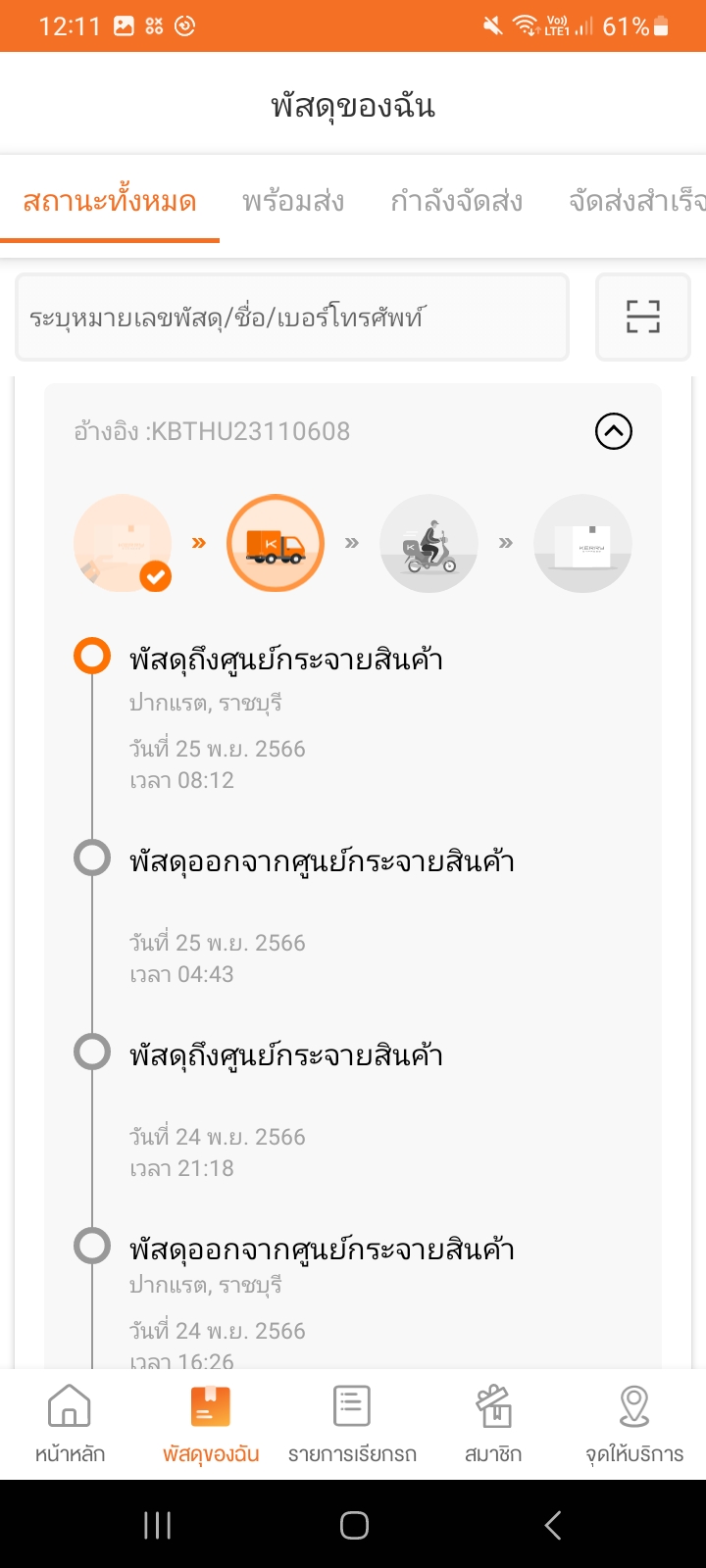Select the latest timeline marker at 08:12

(92, 657)
